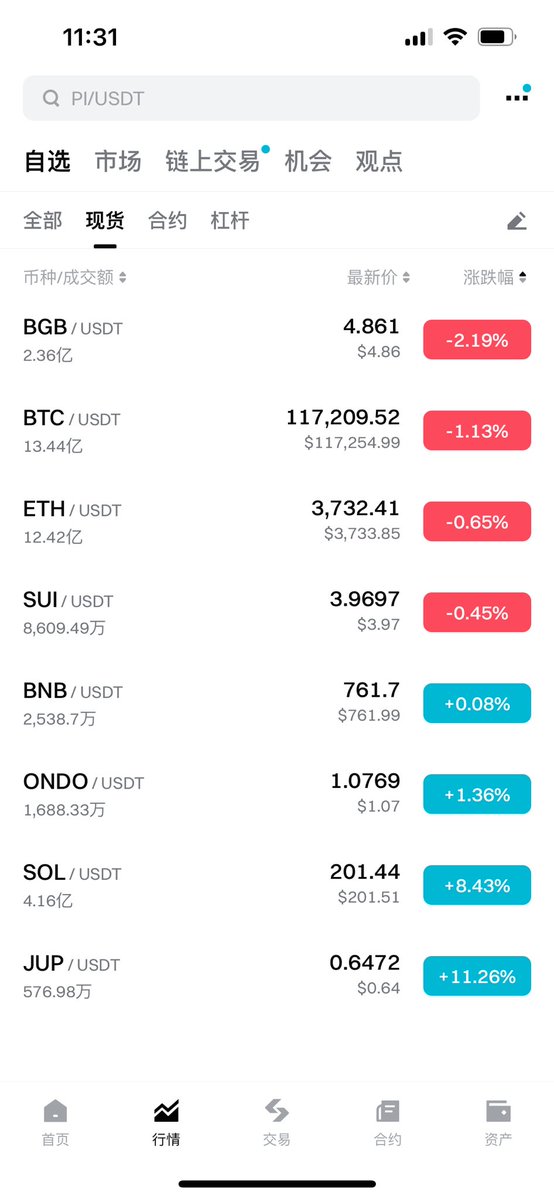Open the 资产 assets wallet icon

tap(498, 1111)
